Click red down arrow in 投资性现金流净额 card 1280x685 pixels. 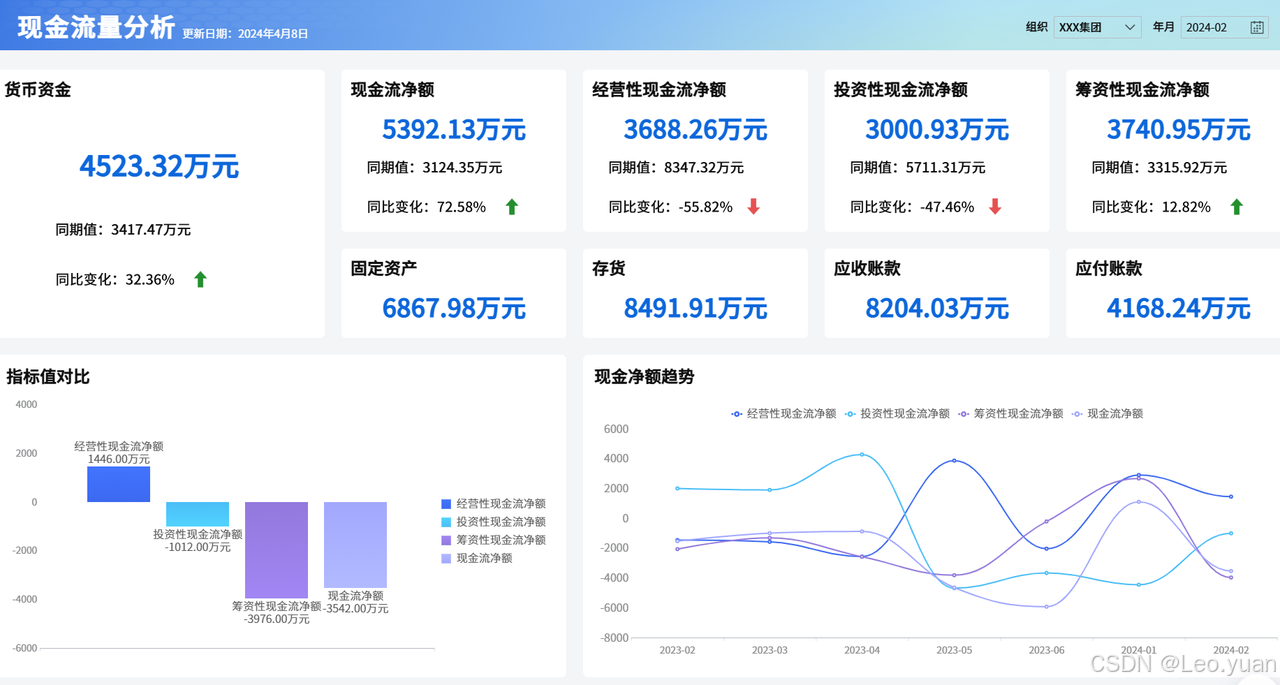(995, 207)
